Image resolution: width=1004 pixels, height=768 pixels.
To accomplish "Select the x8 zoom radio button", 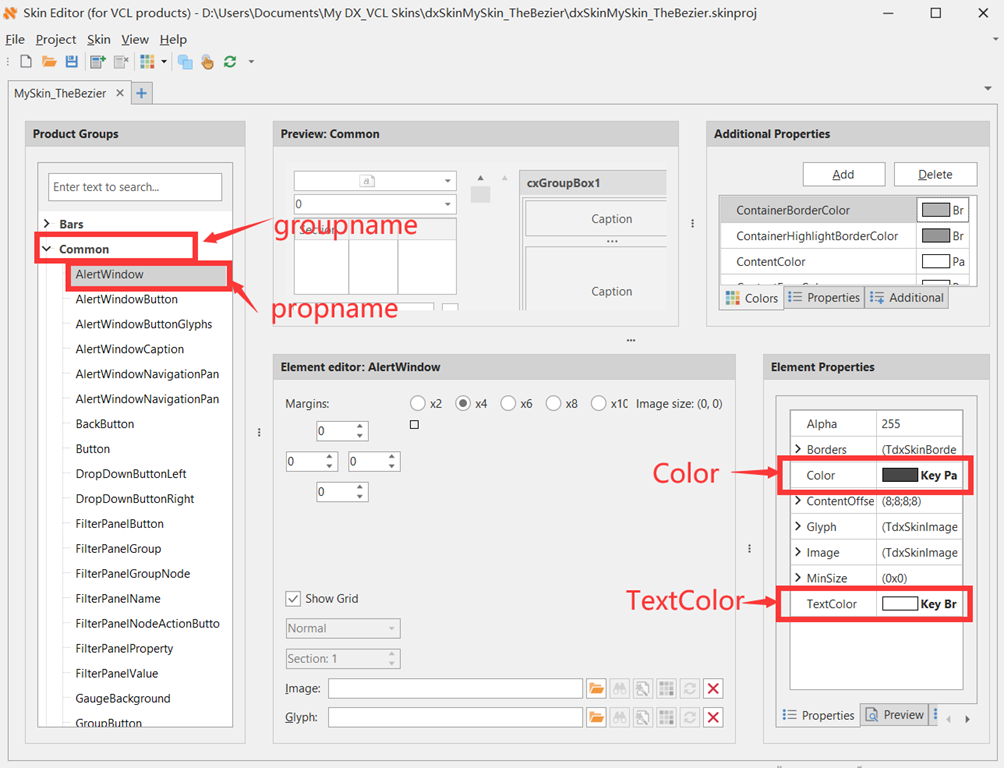I will coord(554,404).
